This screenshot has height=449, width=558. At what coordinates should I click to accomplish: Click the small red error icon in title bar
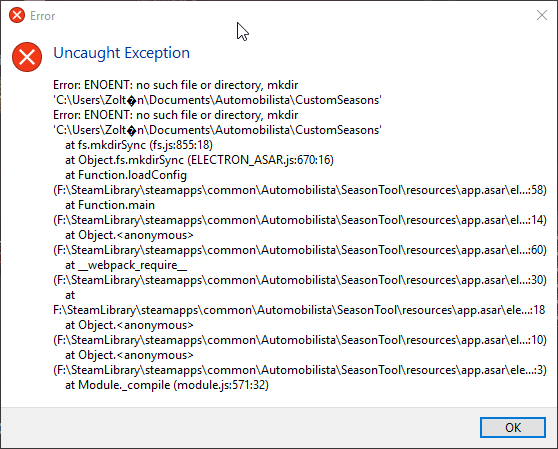pyautogui.click(x=17, y=15)
